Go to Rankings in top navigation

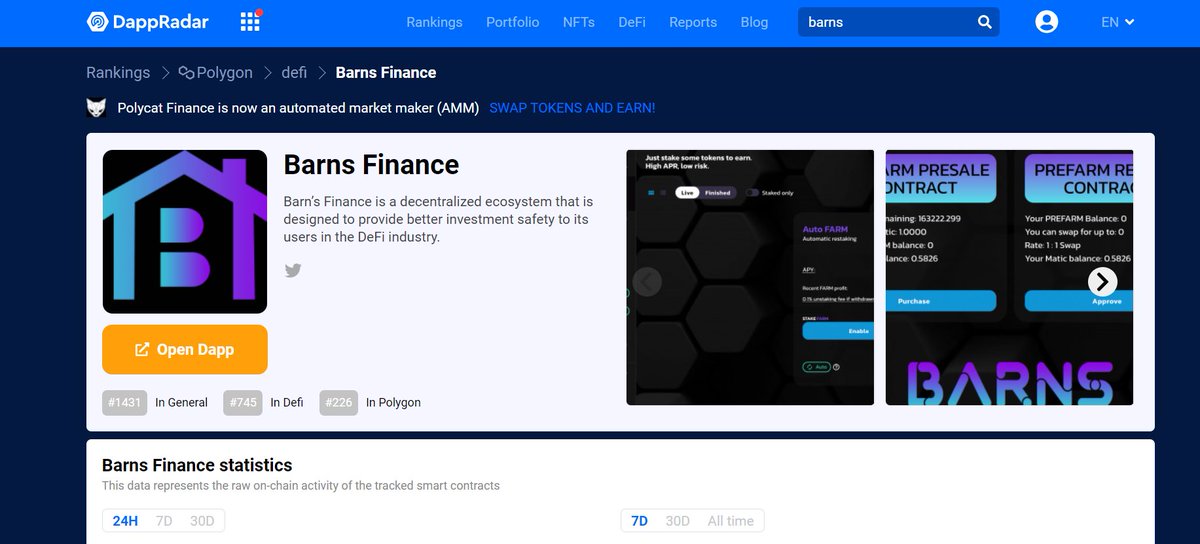[x=434, y=22]
